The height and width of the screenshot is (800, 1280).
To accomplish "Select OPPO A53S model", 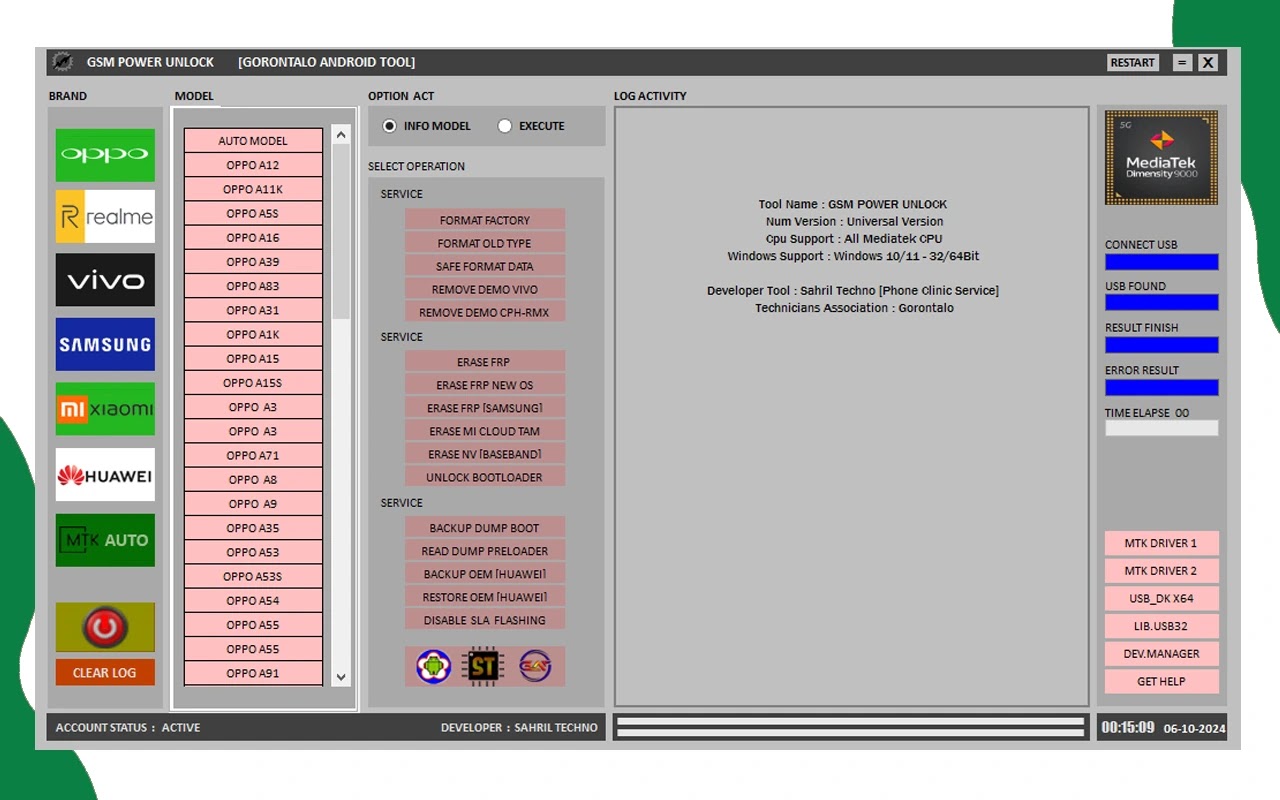I will (253, 576).
